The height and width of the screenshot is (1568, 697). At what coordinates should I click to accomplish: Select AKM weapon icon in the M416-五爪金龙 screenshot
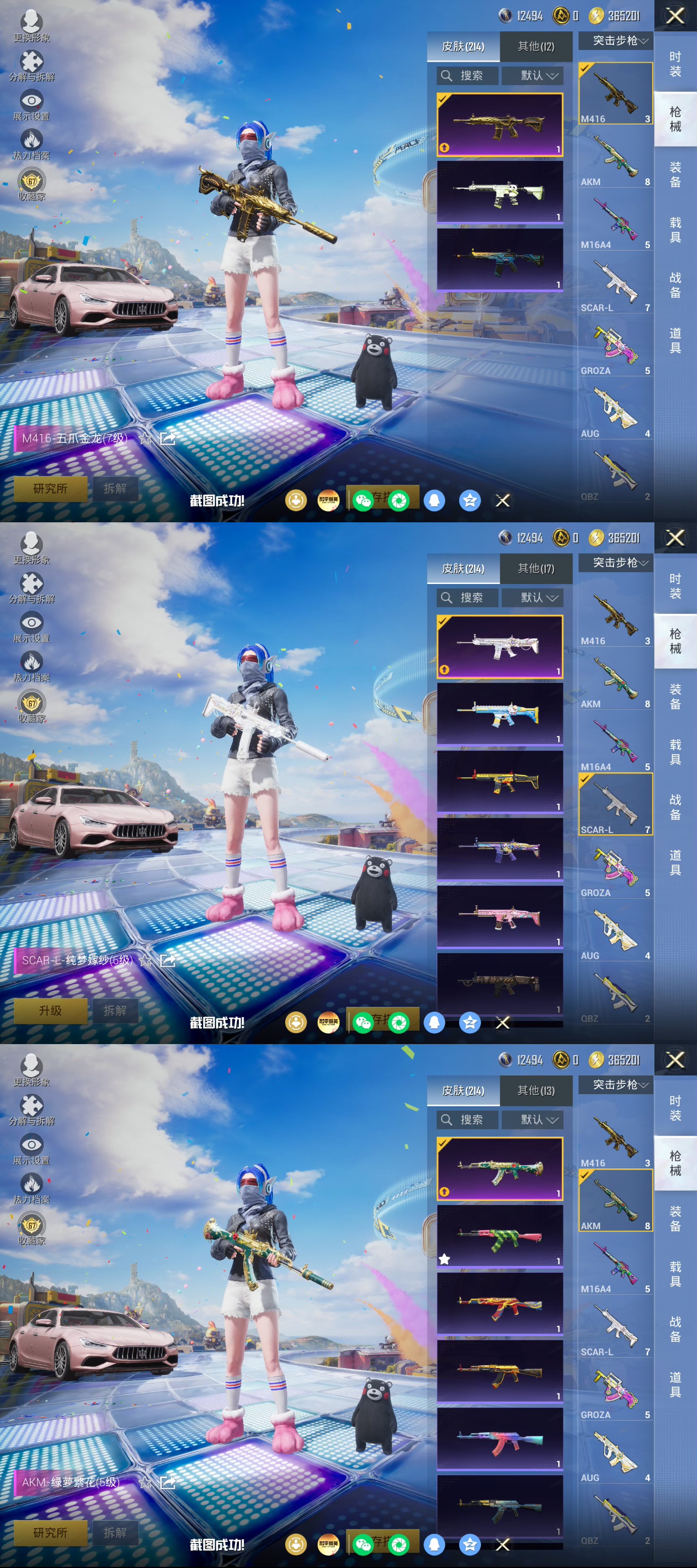[x=616, y=157]
